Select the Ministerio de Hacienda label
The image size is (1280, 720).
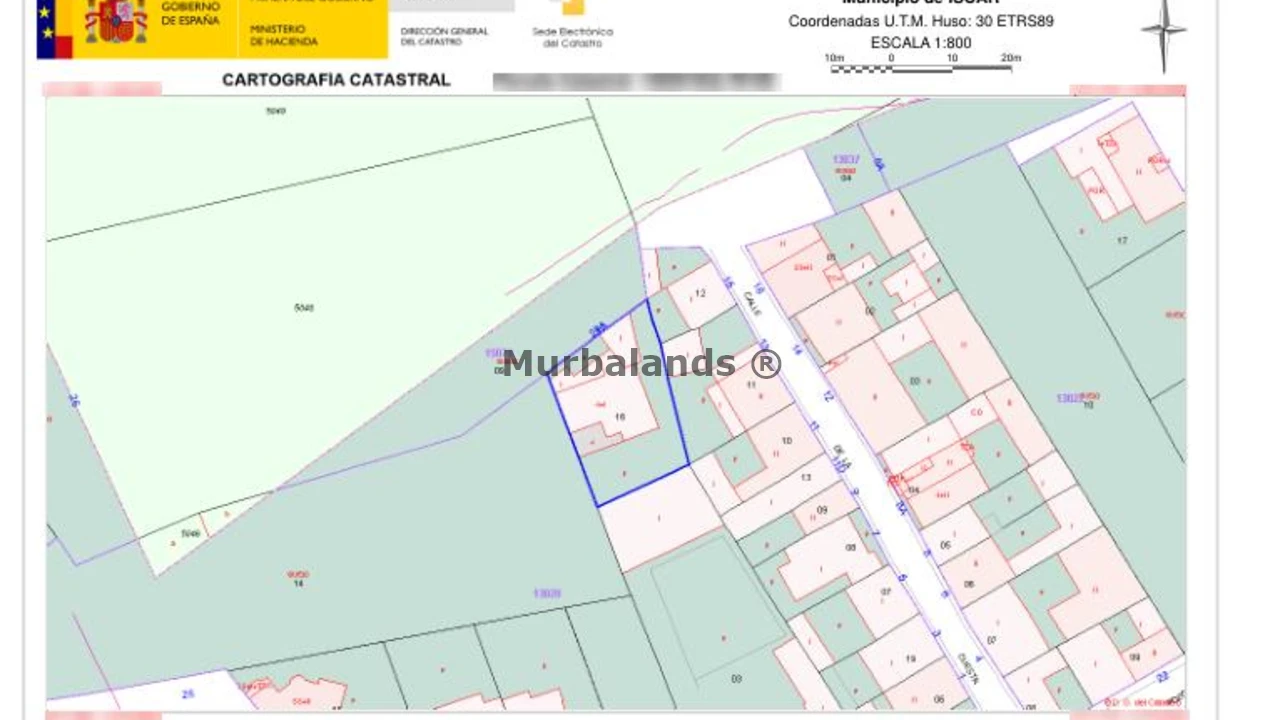tap(284, 36)
